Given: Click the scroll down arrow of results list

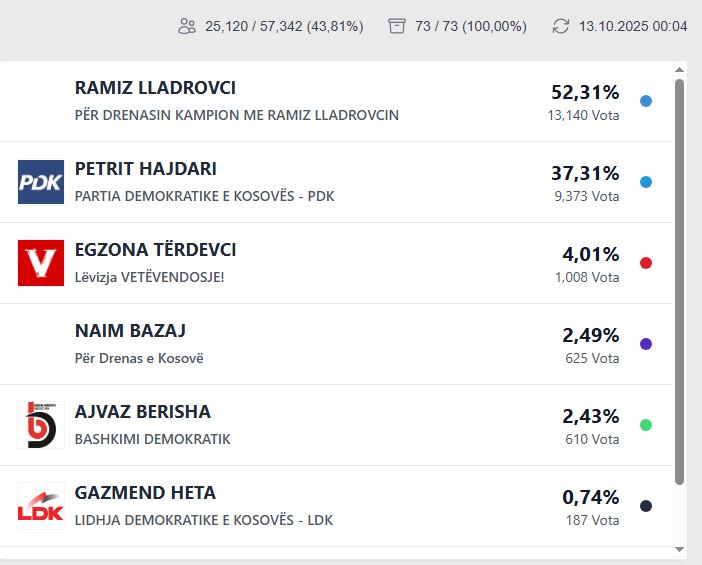Looking at the screenshot, I should pyautogui.click(x=680, y=549).
